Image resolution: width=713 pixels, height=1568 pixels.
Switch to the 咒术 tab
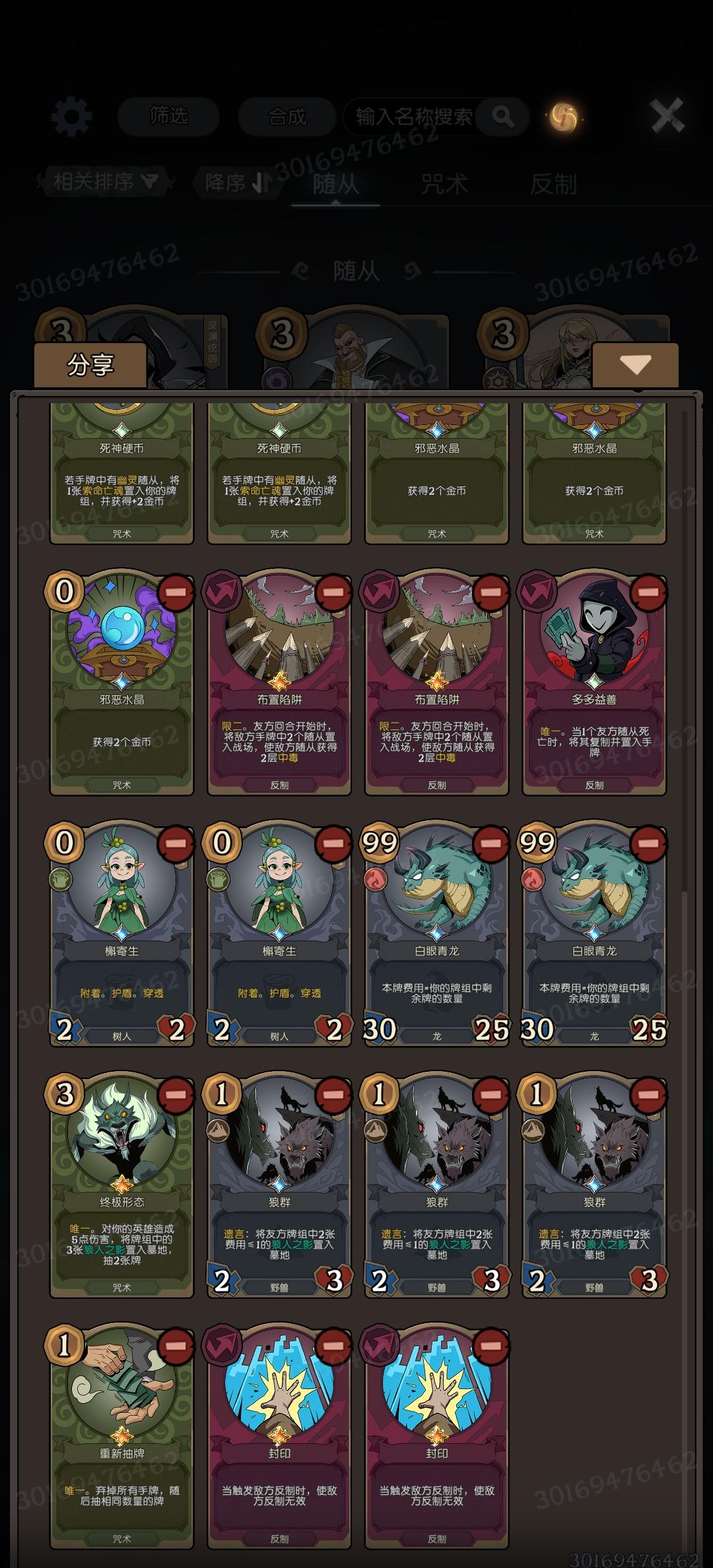(x=444, y=184)
